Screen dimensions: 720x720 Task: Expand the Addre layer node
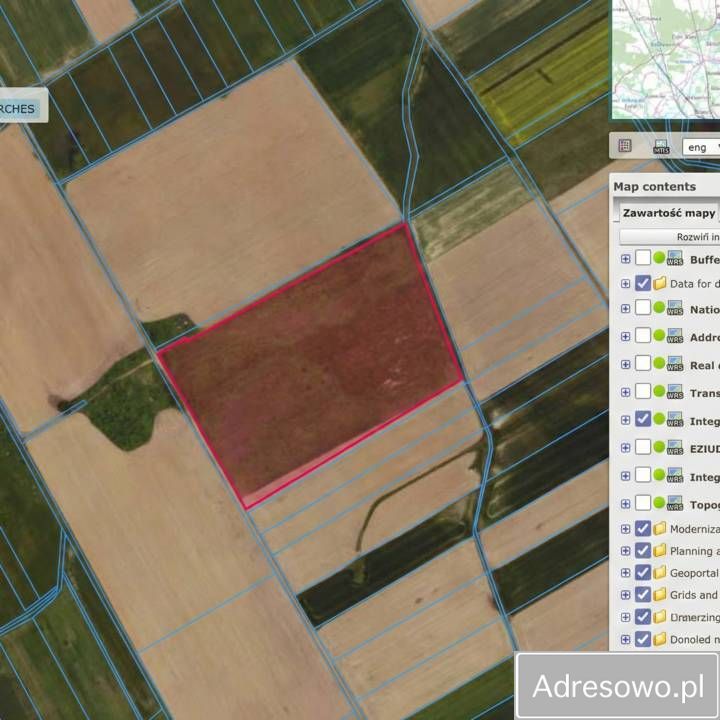point(625,337)
